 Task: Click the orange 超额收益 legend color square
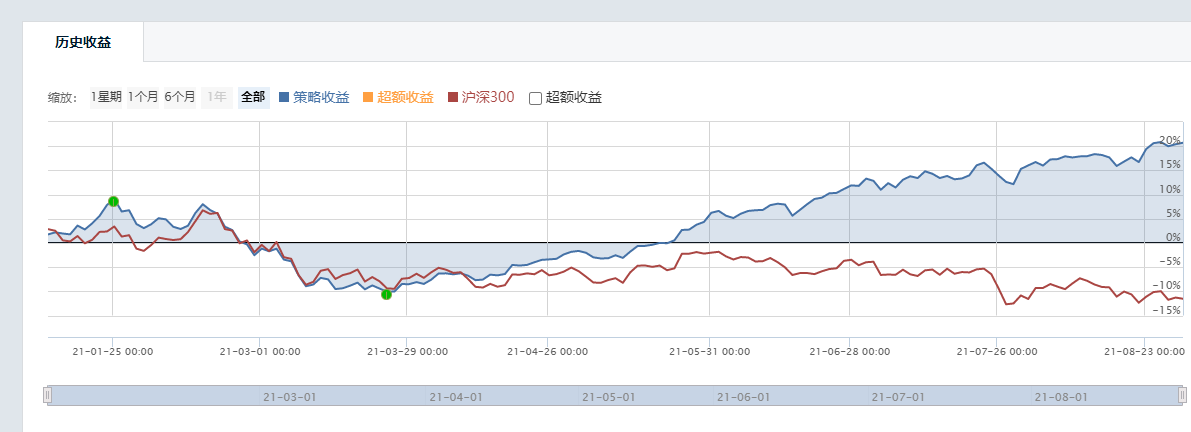point(368,97)
